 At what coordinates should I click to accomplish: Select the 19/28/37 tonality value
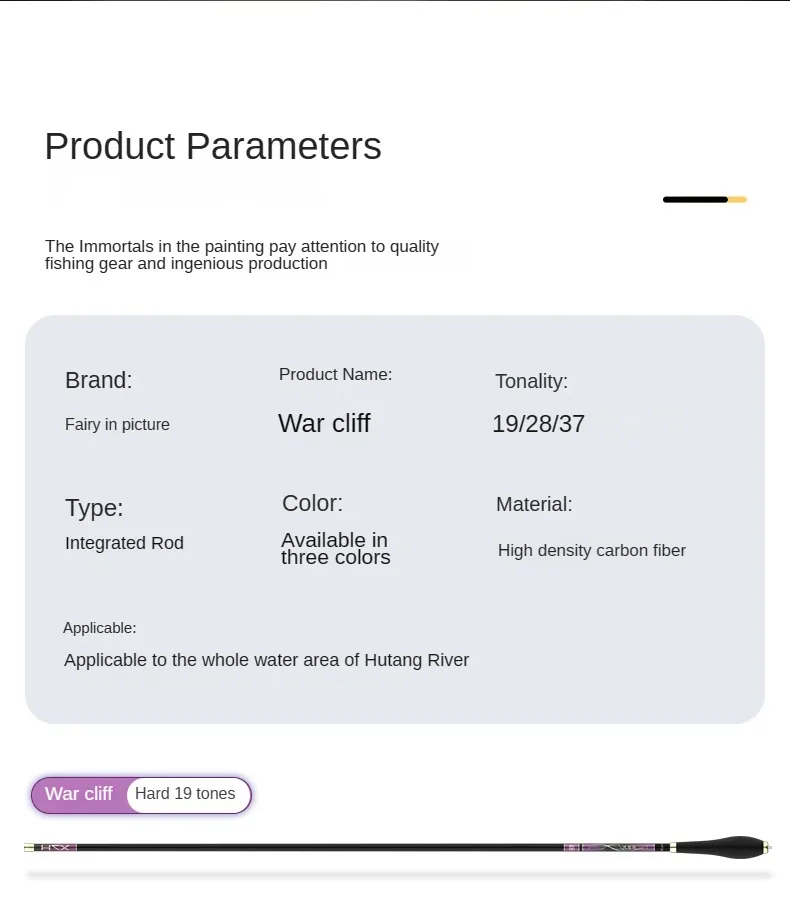point(538,424)
